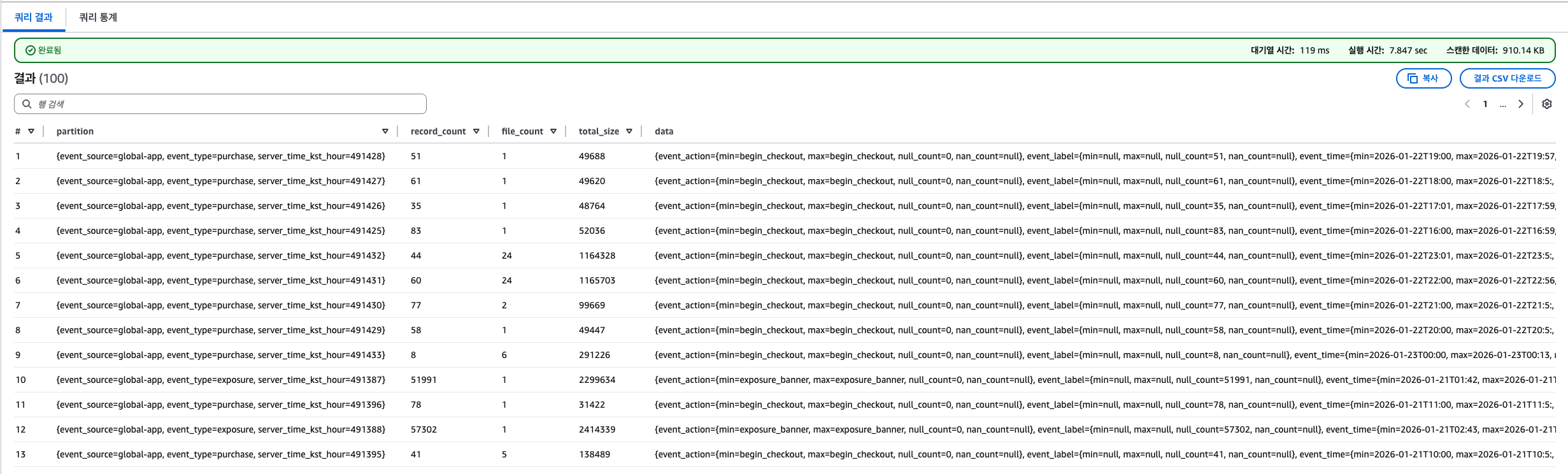
Task: Click record_count value 83
Action: [x=416, y=231]
